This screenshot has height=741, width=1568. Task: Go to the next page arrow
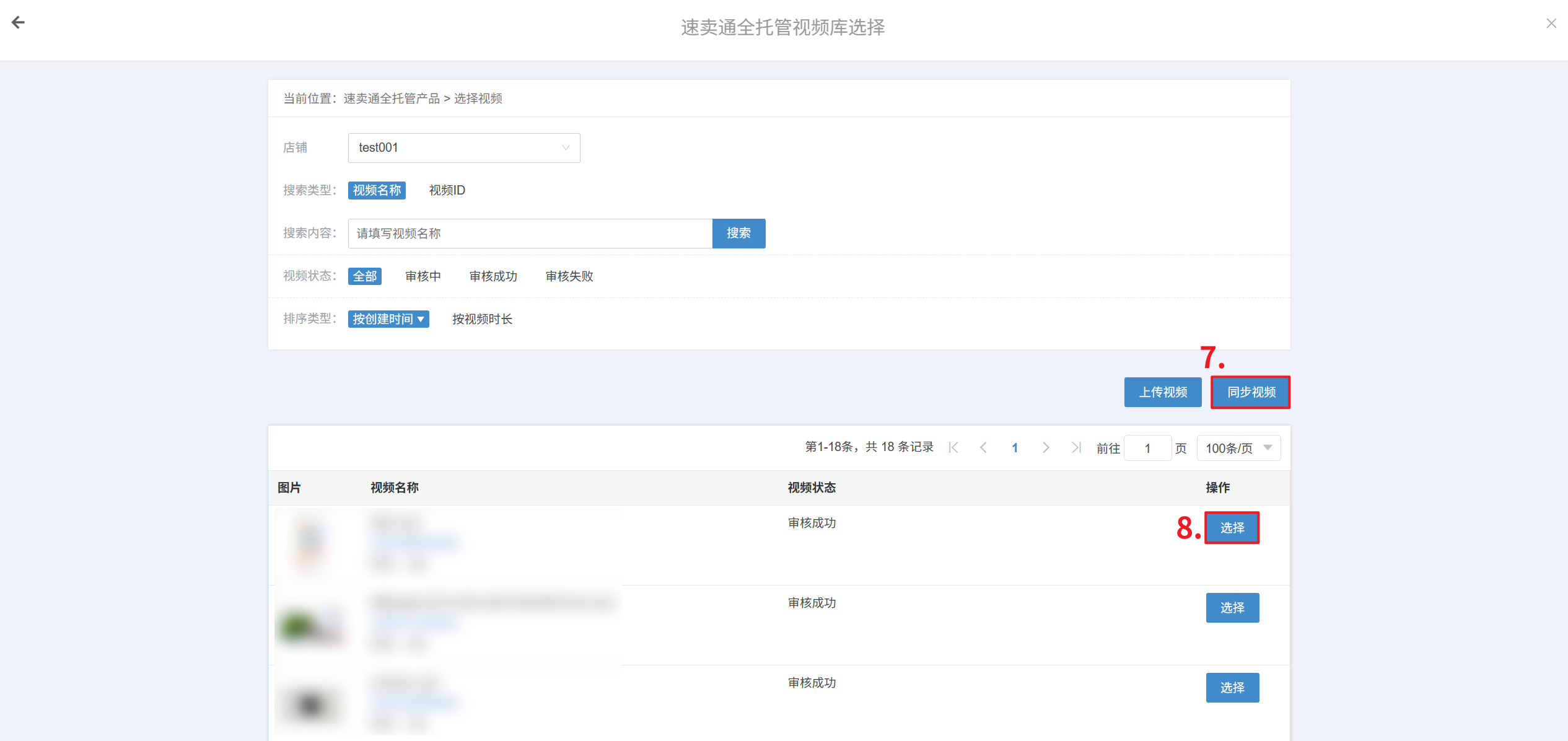[x=1046, y=447]
